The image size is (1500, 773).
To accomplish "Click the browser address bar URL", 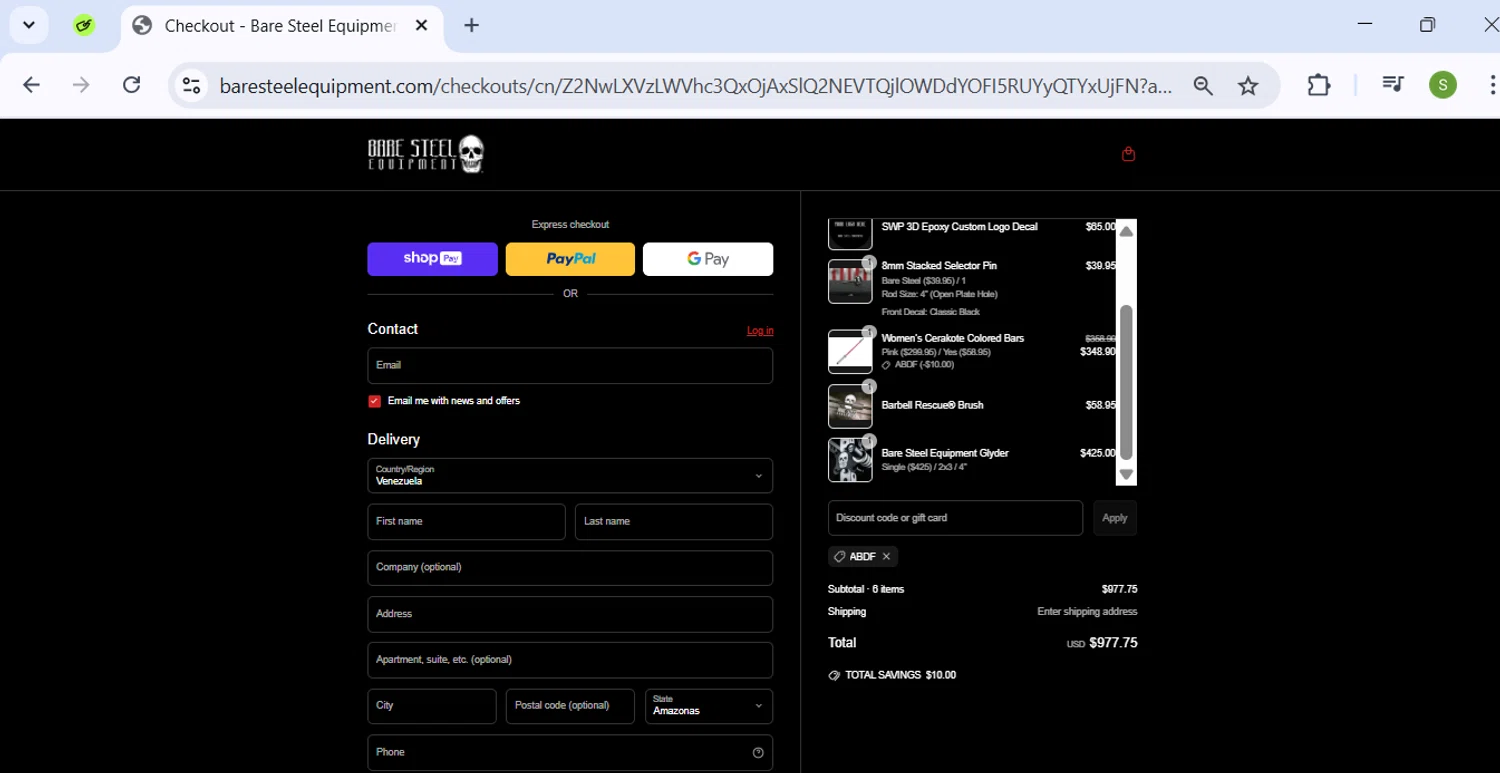I will (x=695, y=86).
